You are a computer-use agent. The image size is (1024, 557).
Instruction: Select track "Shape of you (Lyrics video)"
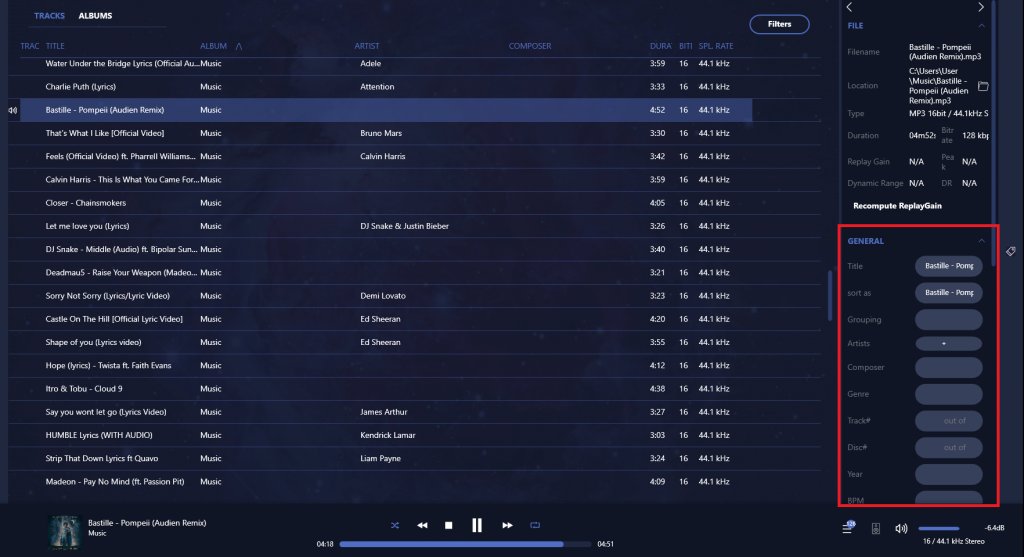coord(414,342)
